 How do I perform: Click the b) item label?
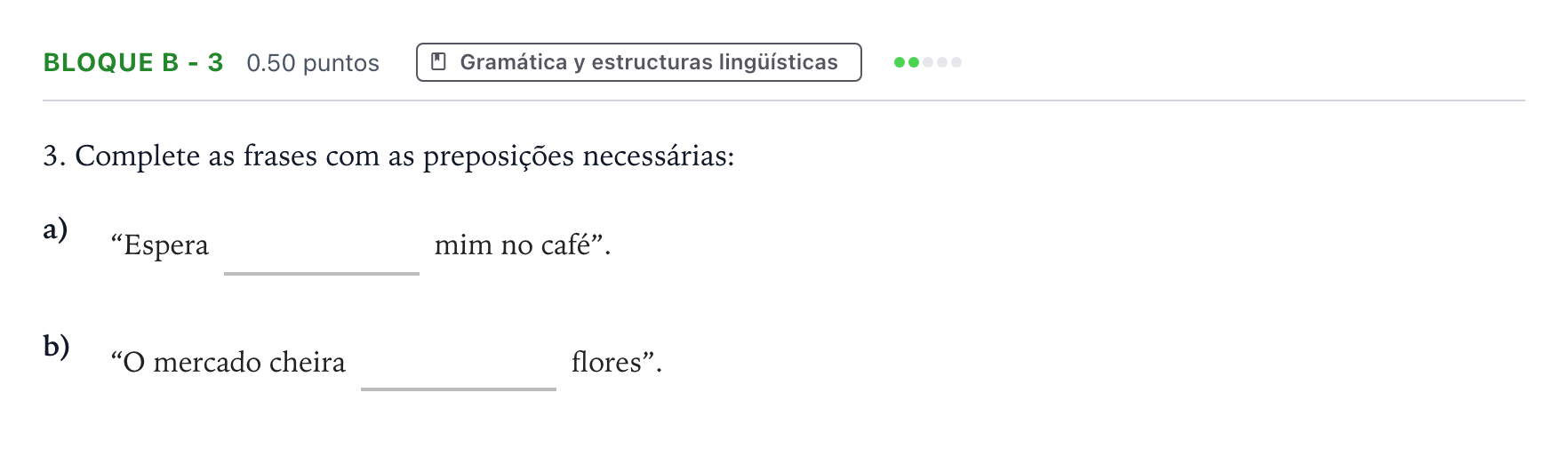[56, 346]
